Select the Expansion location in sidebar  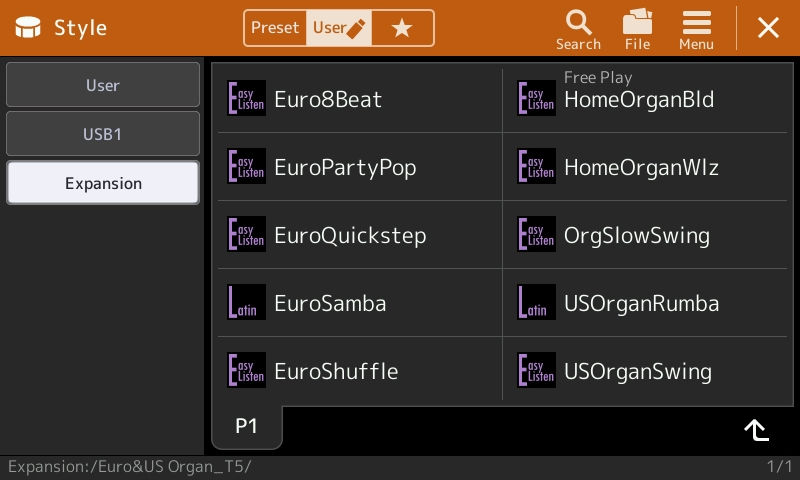(x=103, y=183)
